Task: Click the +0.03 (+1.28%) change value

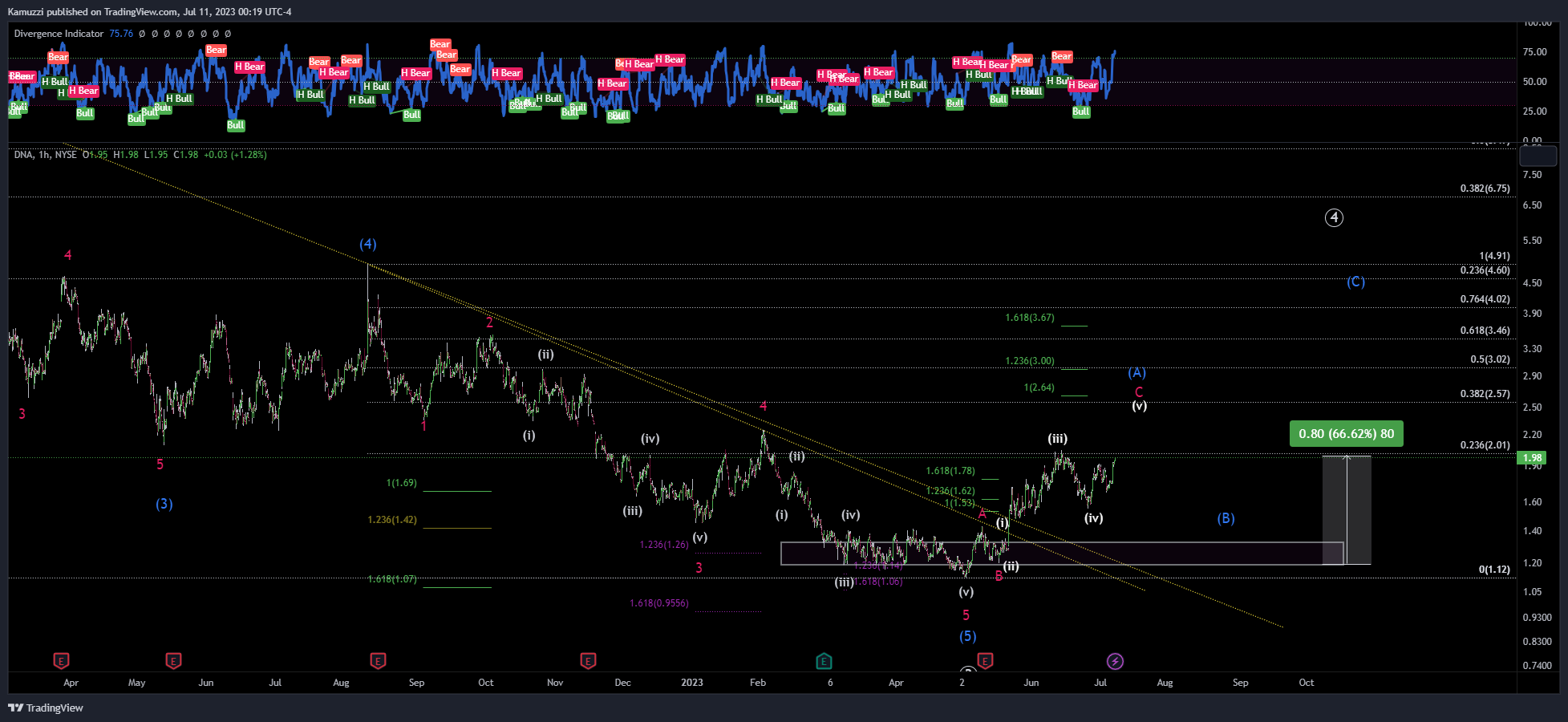Action: coord(235,155)
